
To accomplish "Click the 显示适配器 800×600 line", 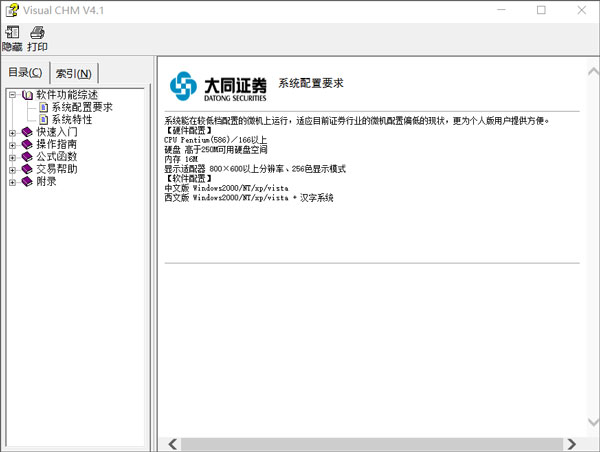I will point(255,169).
